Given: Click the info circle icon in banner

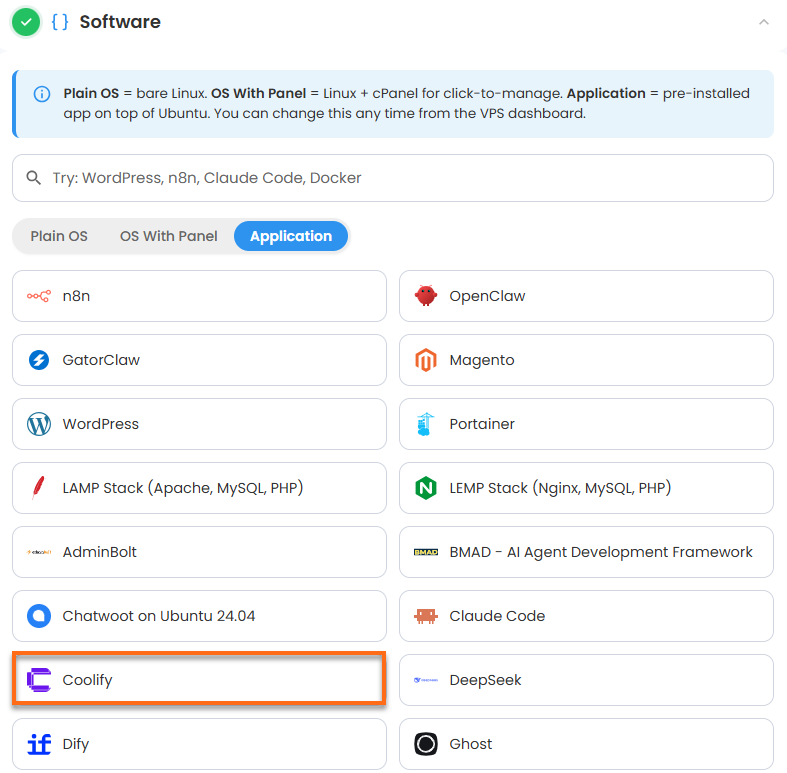Looking at the screenshot, I should (42, 94).
